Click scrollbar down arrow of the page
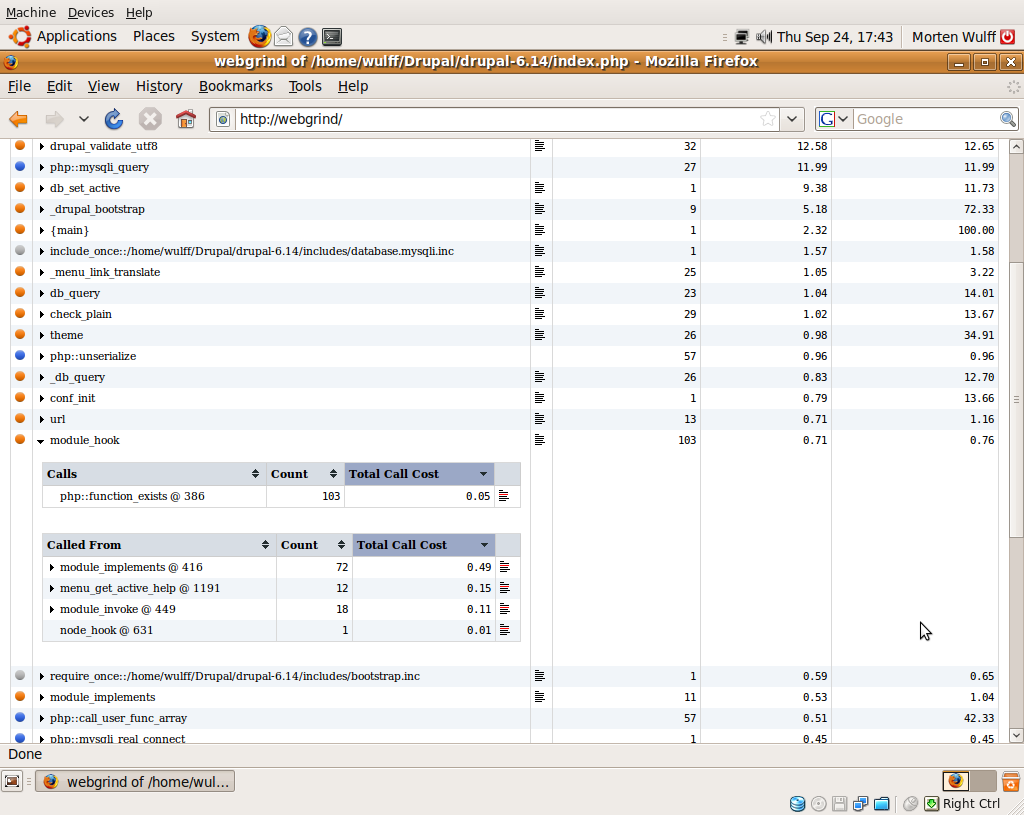Screen dimensions: 1024x815 (1016, 735)
